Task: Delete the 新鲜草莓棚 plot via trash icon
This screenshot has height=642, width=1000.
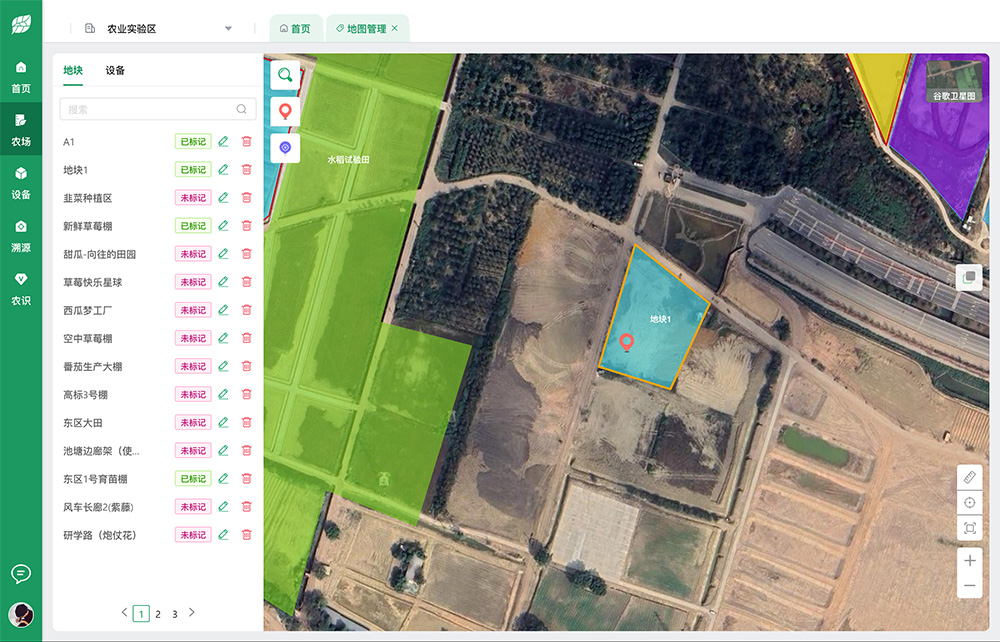Action: pos(246,226)
